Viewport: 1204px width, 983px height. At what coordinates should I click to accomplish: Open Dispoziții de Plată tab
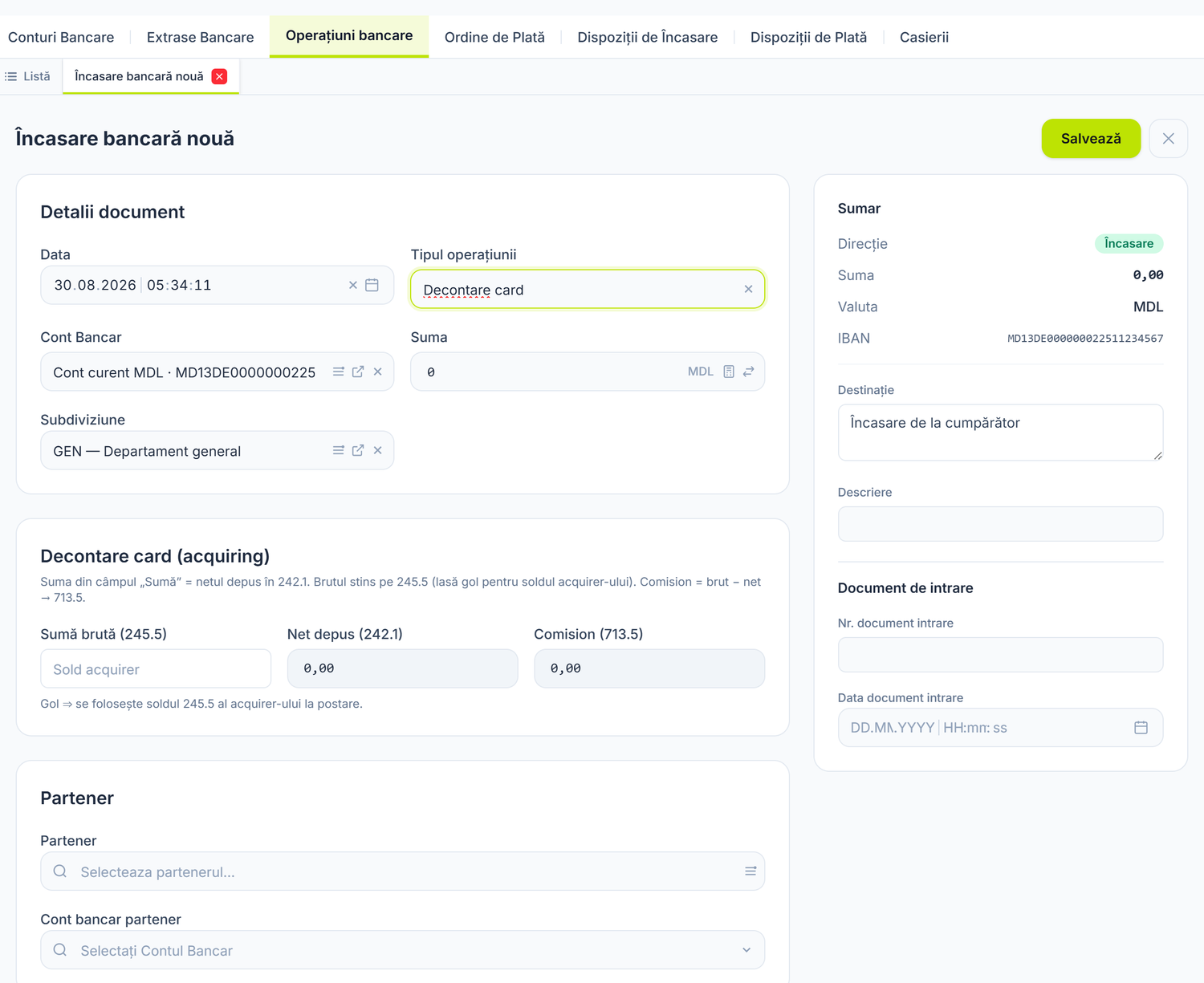pyautogui.click(x=808, y=37)
